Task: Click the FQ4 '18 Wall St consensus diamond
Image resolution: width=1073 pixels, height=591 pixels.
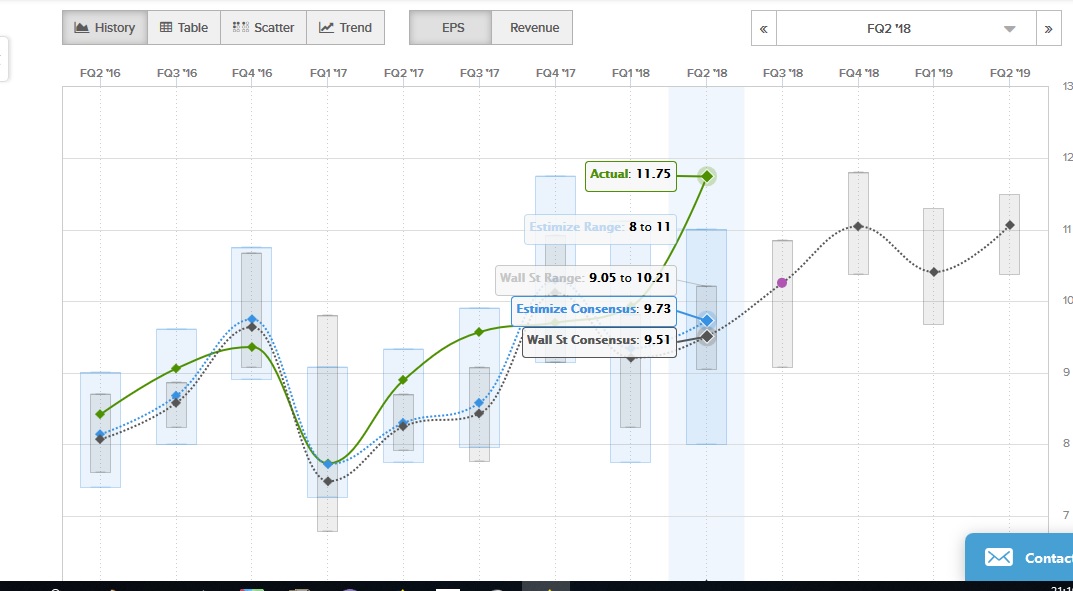Action: [858, 227]
